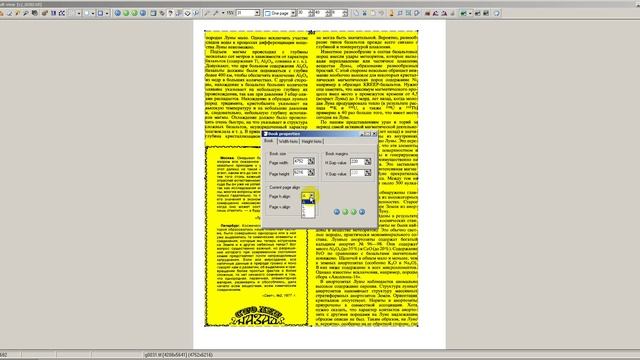Screen dimensions: 640x360
Task: Expand dropdown arrow beside the green picture icon
Action: click(x=470, y=13)
